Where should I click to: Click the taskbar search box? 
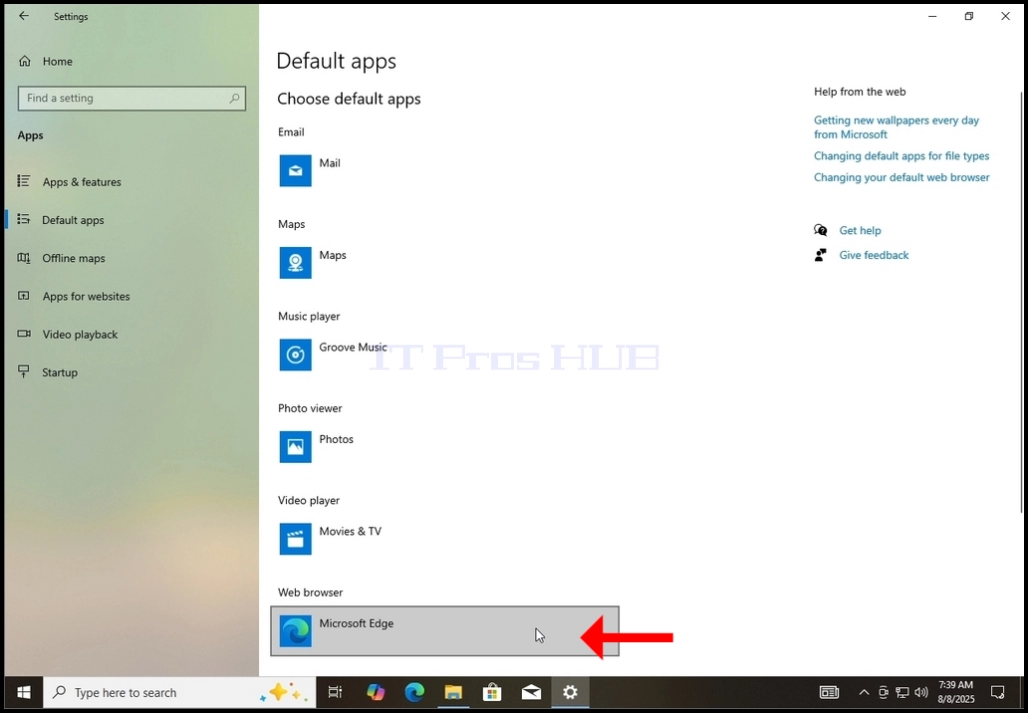click(179, 692)
